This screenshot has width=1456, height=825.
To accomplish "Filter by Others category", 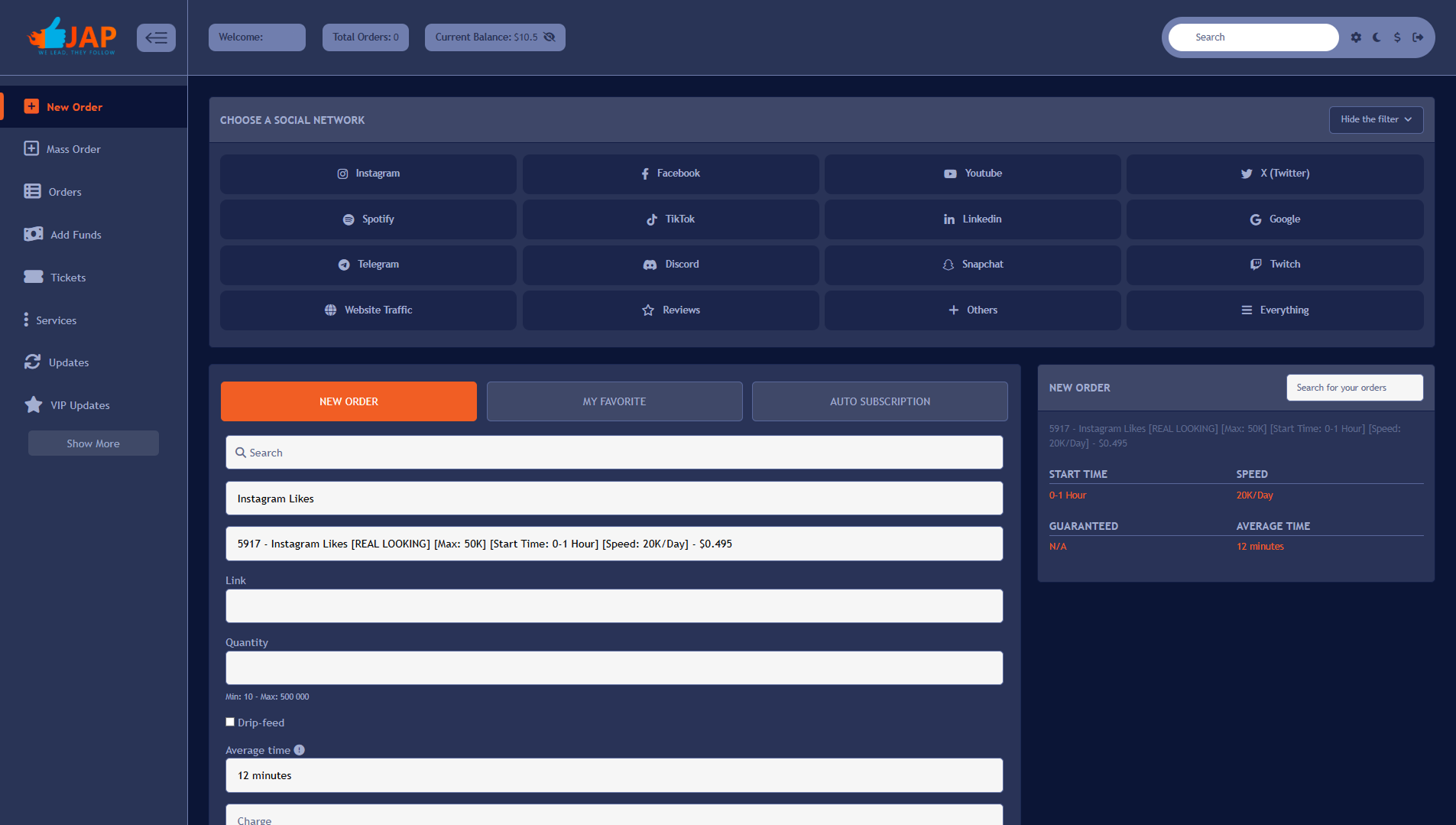I will (x=972, y=310).
